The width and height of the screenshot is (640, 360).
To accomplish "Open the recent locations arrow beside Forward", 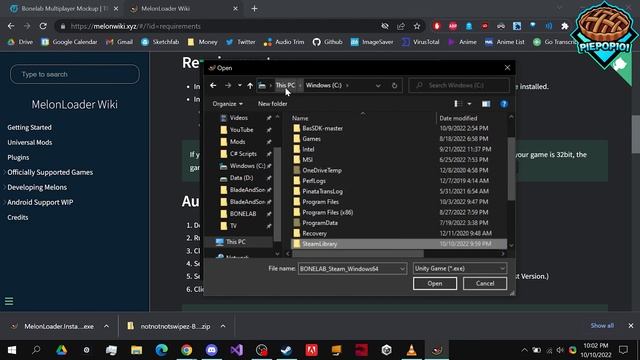I will [x=240, y=85].
